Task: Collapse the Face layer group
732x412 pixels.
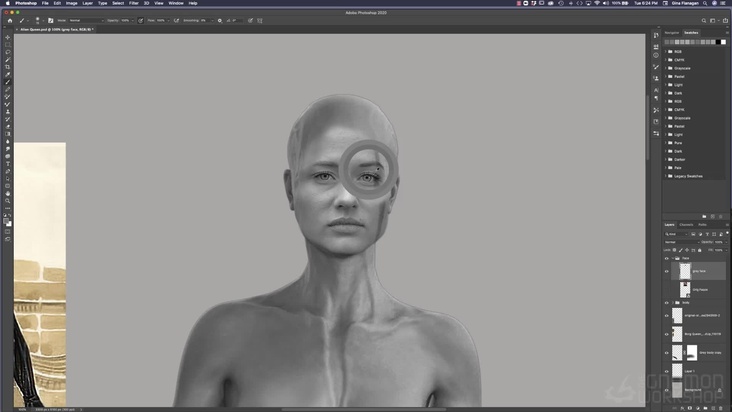Action: pos(673,258)
